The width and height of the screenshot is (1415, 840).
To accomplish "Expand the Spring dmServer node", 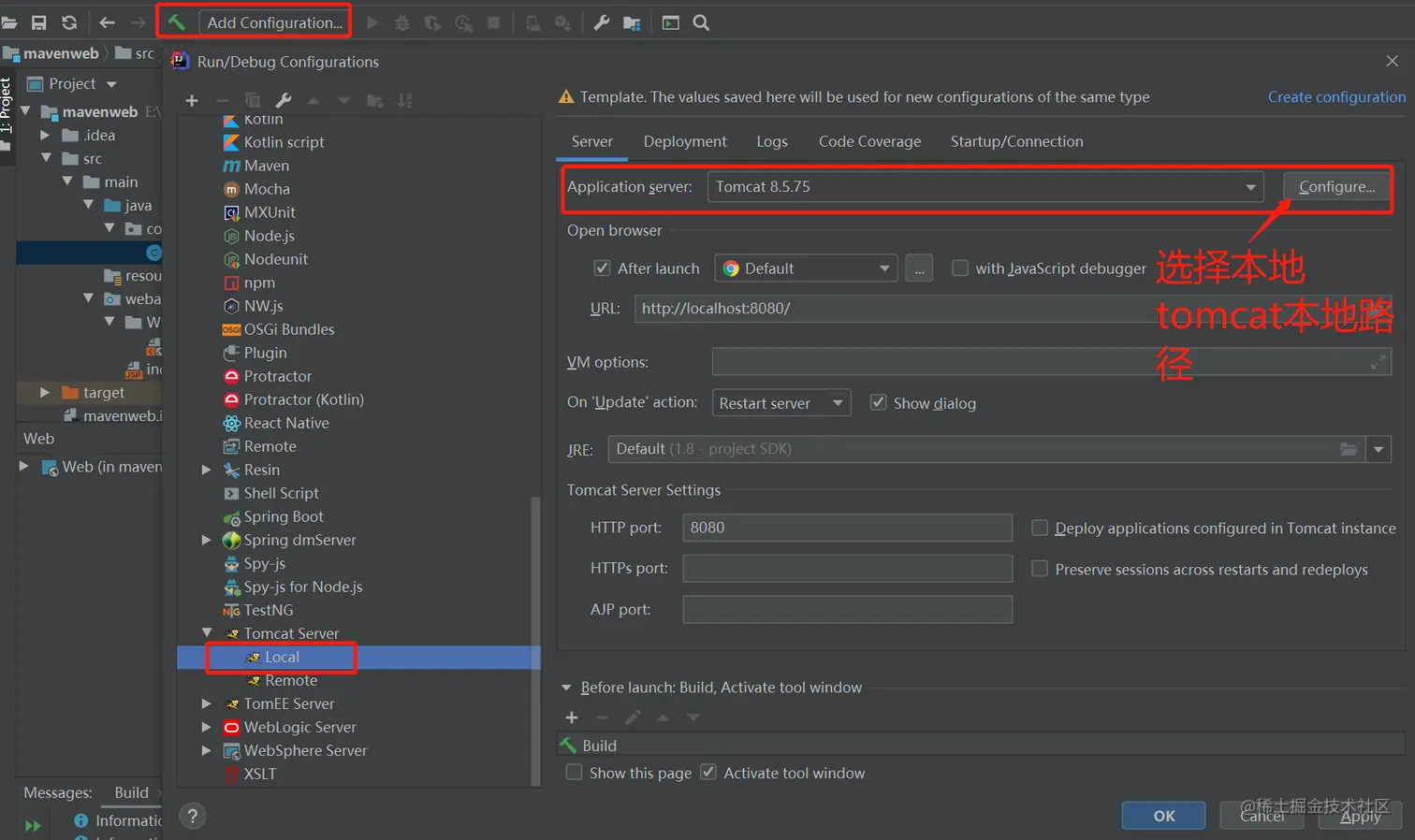I will [x=207, y=540].
